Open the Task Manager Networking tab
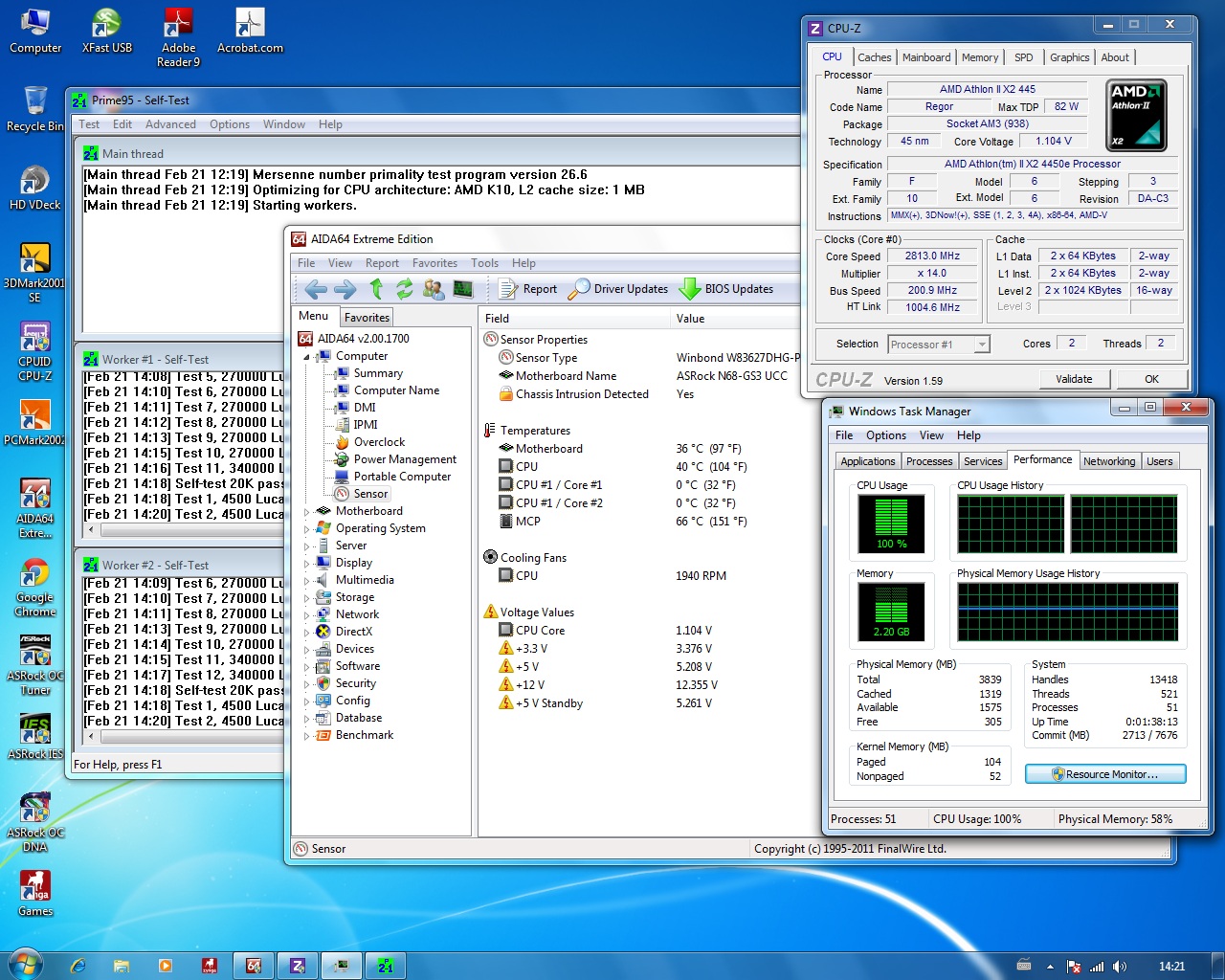The width and height of the screenshot is (1225, 980). click(x=1109, y=461)
